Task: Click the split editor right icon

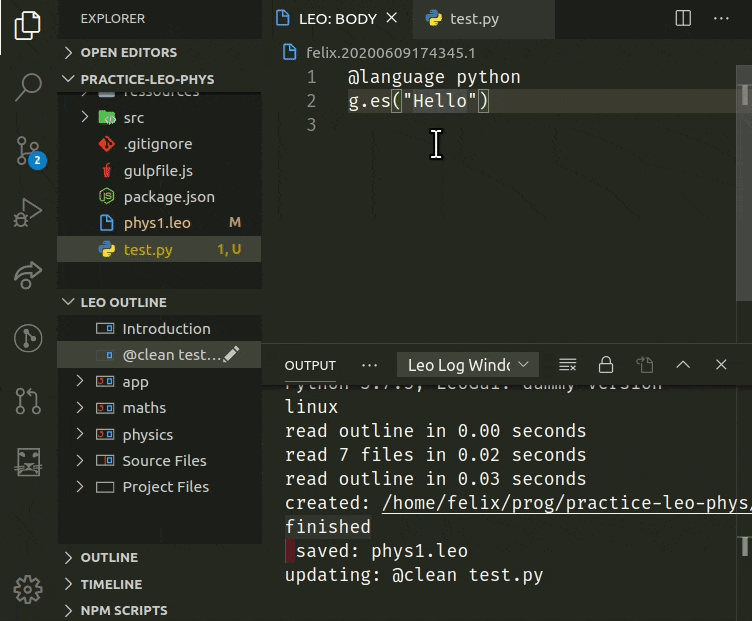Action: click(683, 19)
